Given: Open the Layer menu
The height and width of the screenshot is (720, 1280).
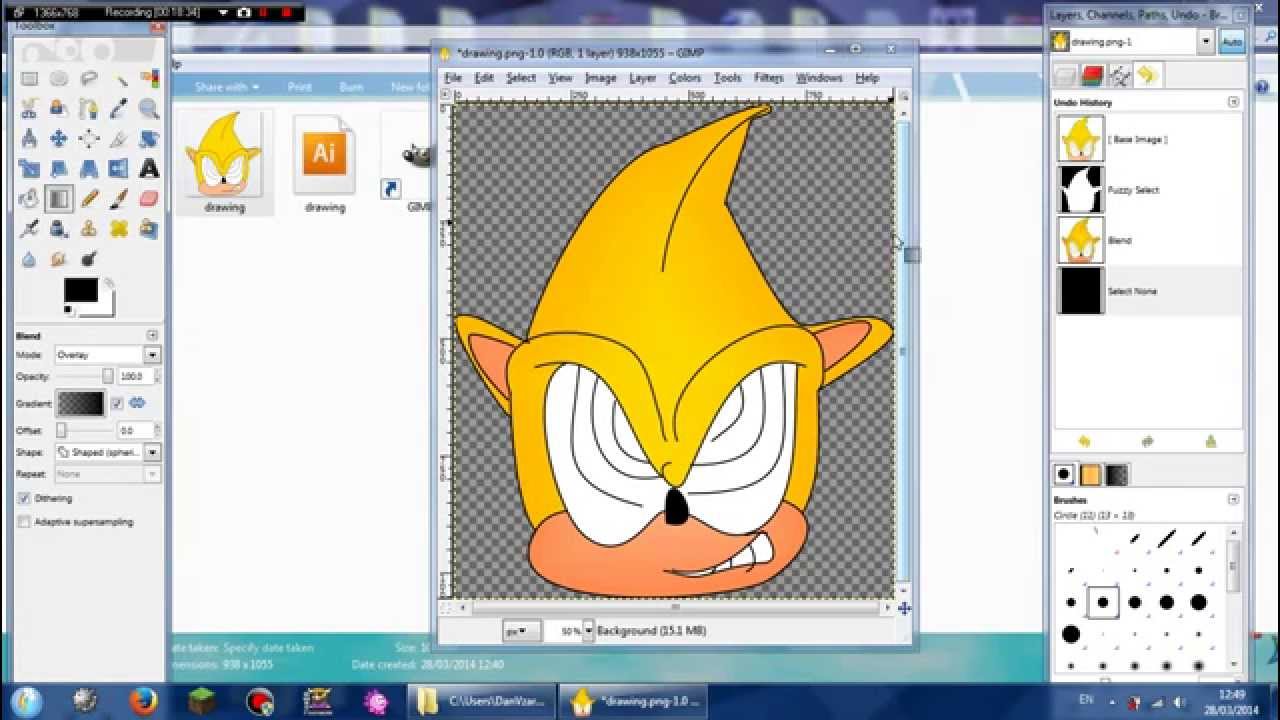Looking at the screenshot, I should 642,78.
